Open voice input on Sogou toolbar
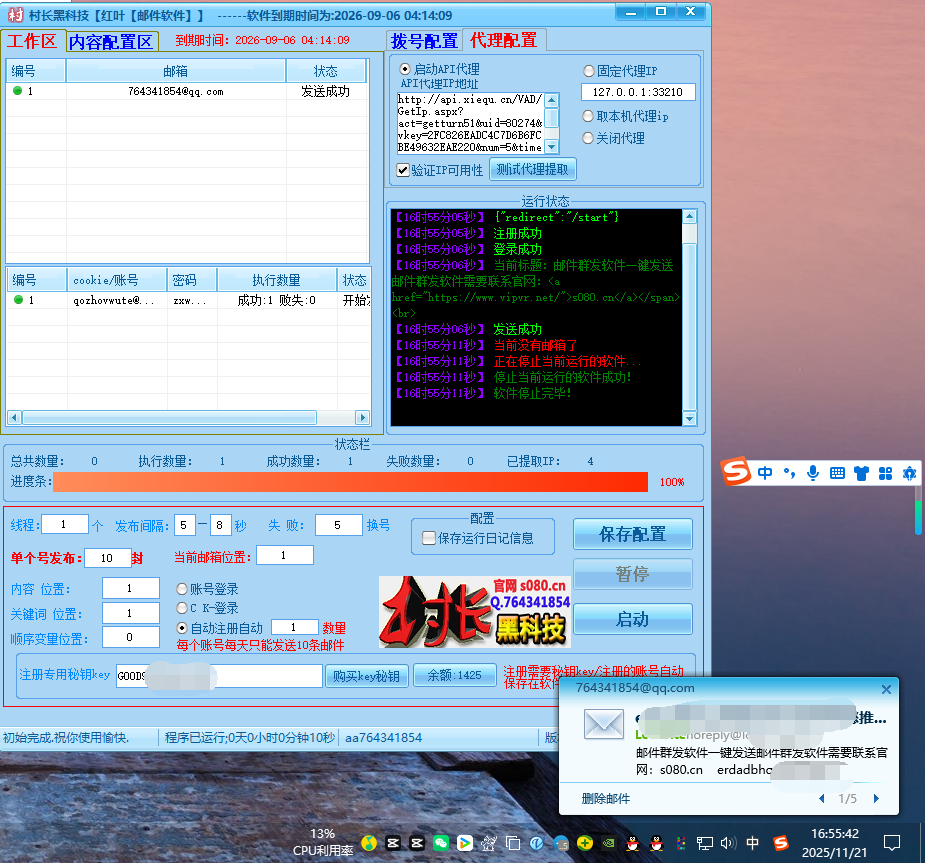Image resolution: width=925 pixels, height=863 pixels. [x=813, y=473]
